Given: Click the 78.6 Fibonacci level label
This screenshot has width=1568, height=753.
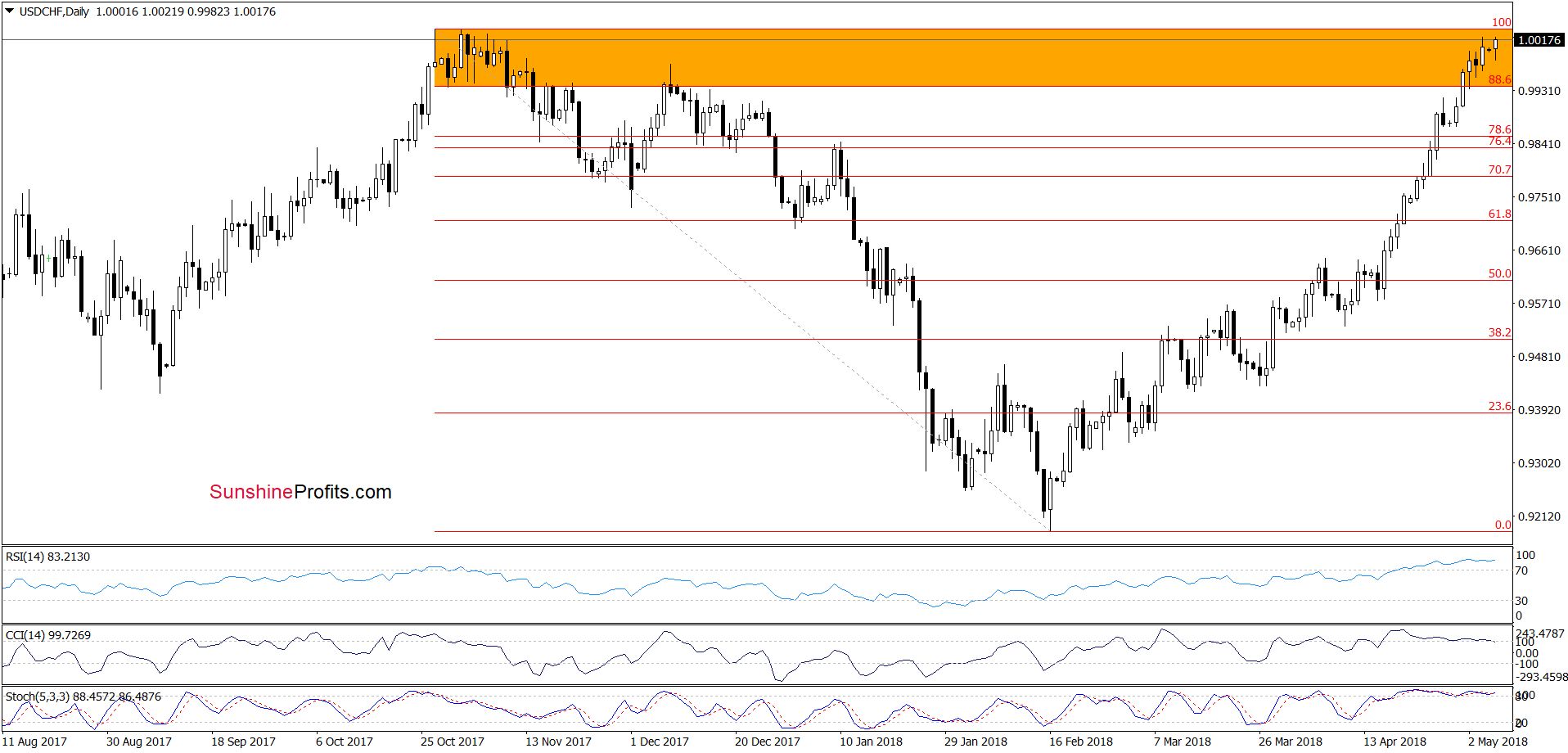Looking at the screenshot, I should tap(1499, 129).
